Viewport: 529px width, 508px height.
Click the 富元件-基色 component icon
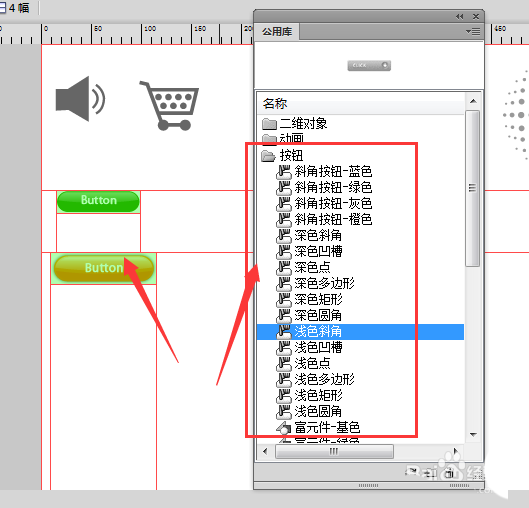tap(284, 428)
